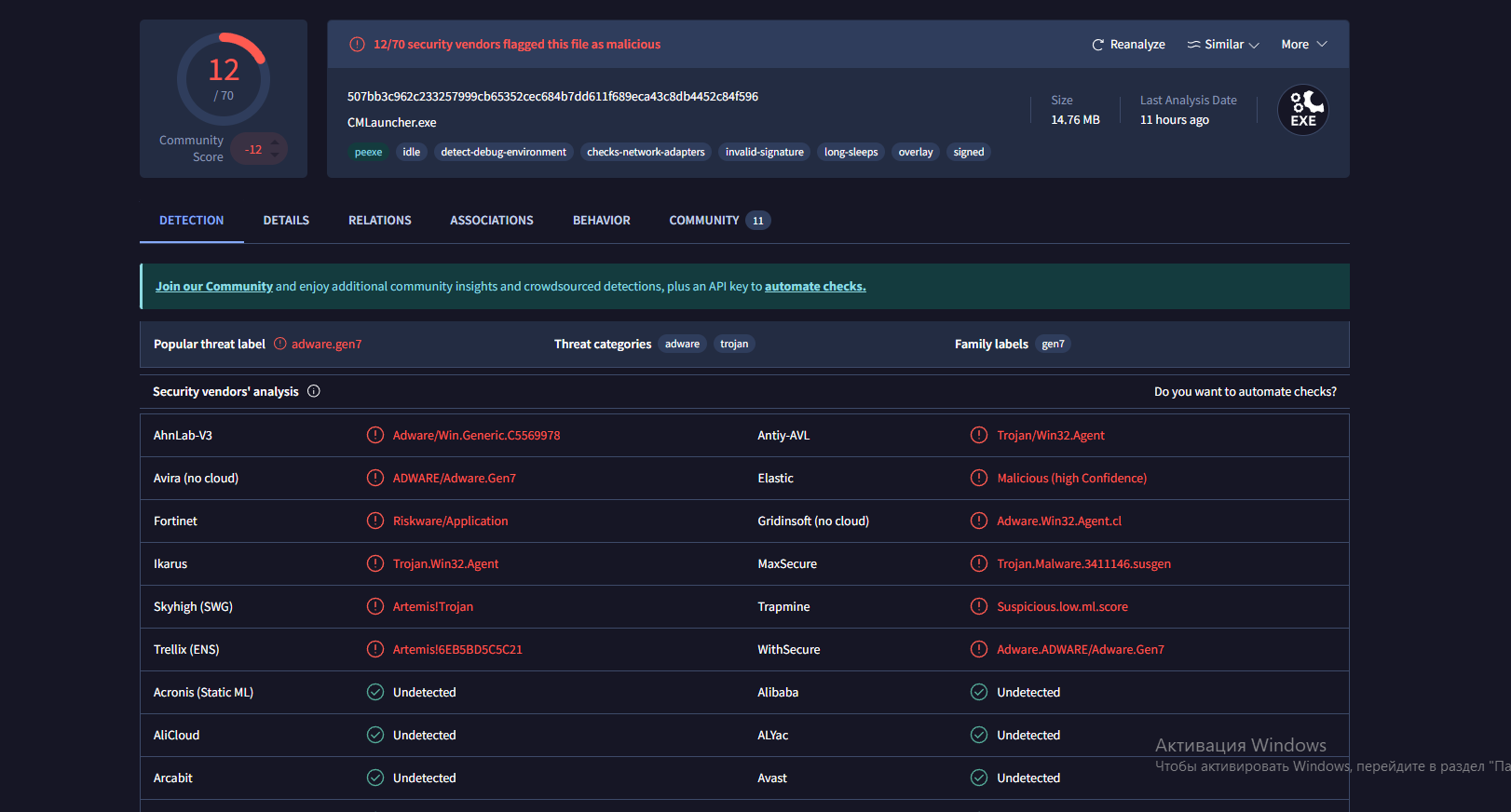Click the 11 hours ago analysis date
The image size is (1511, 812).
pyautogui.click(x=1175, y=120)
